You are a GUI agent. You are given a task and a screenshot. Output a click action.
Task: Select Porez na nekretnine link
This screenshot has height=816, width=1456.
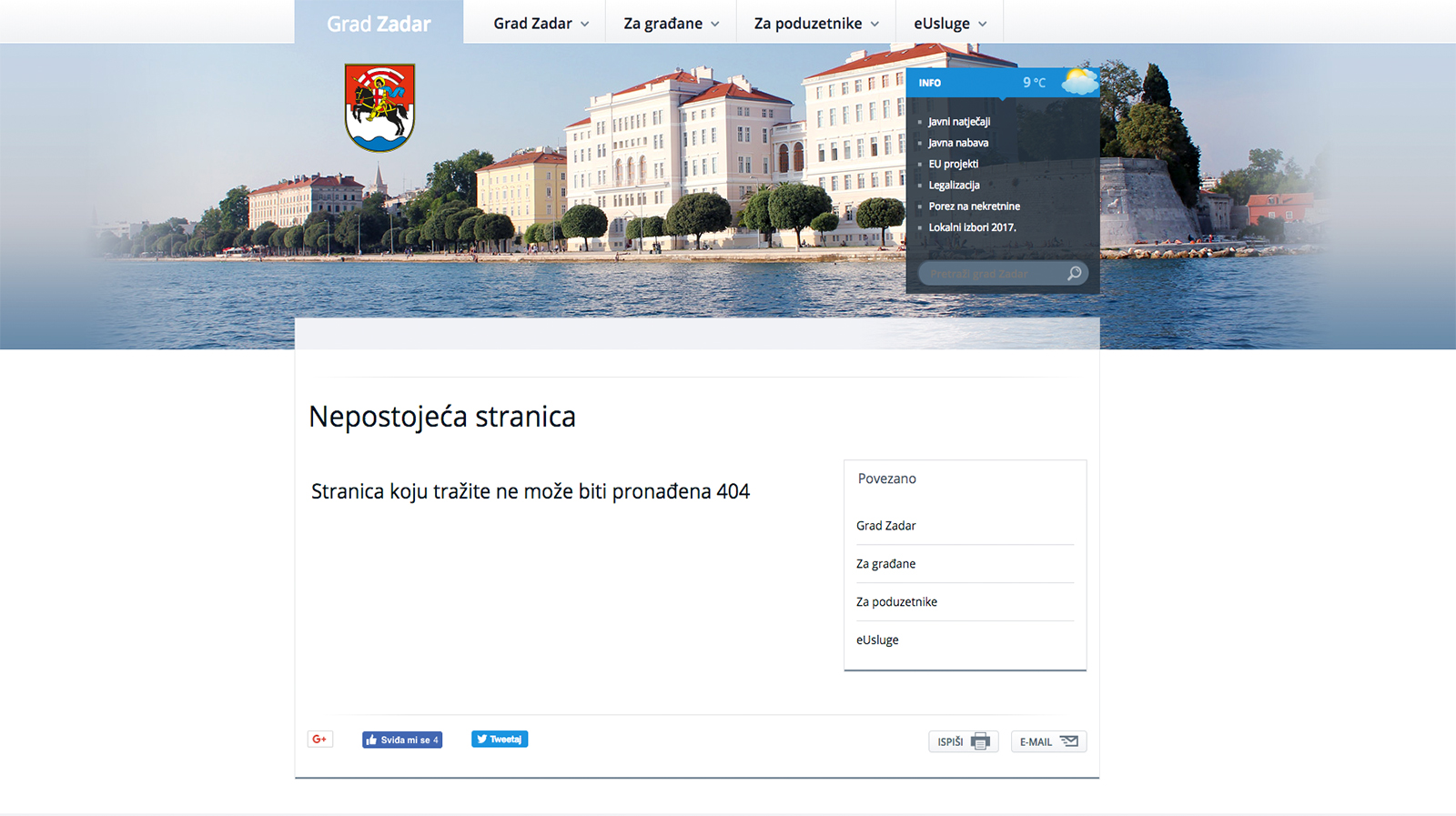(x=974, y=207)
